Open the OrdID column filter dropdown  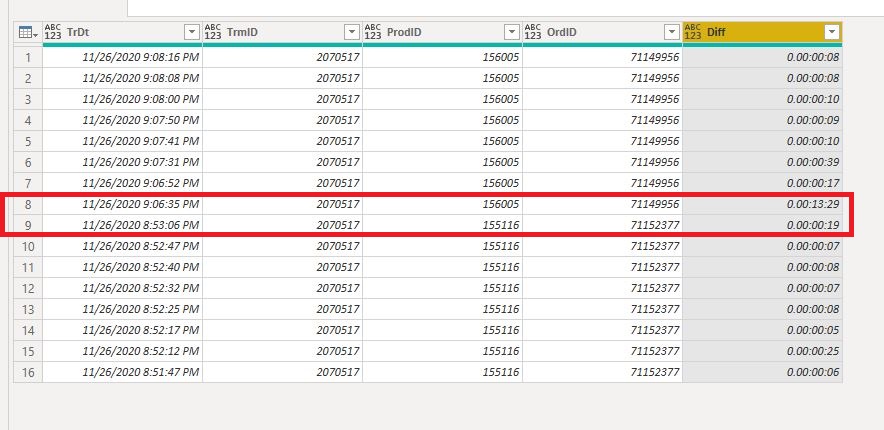pyautogui.click(x=672, y=33)
